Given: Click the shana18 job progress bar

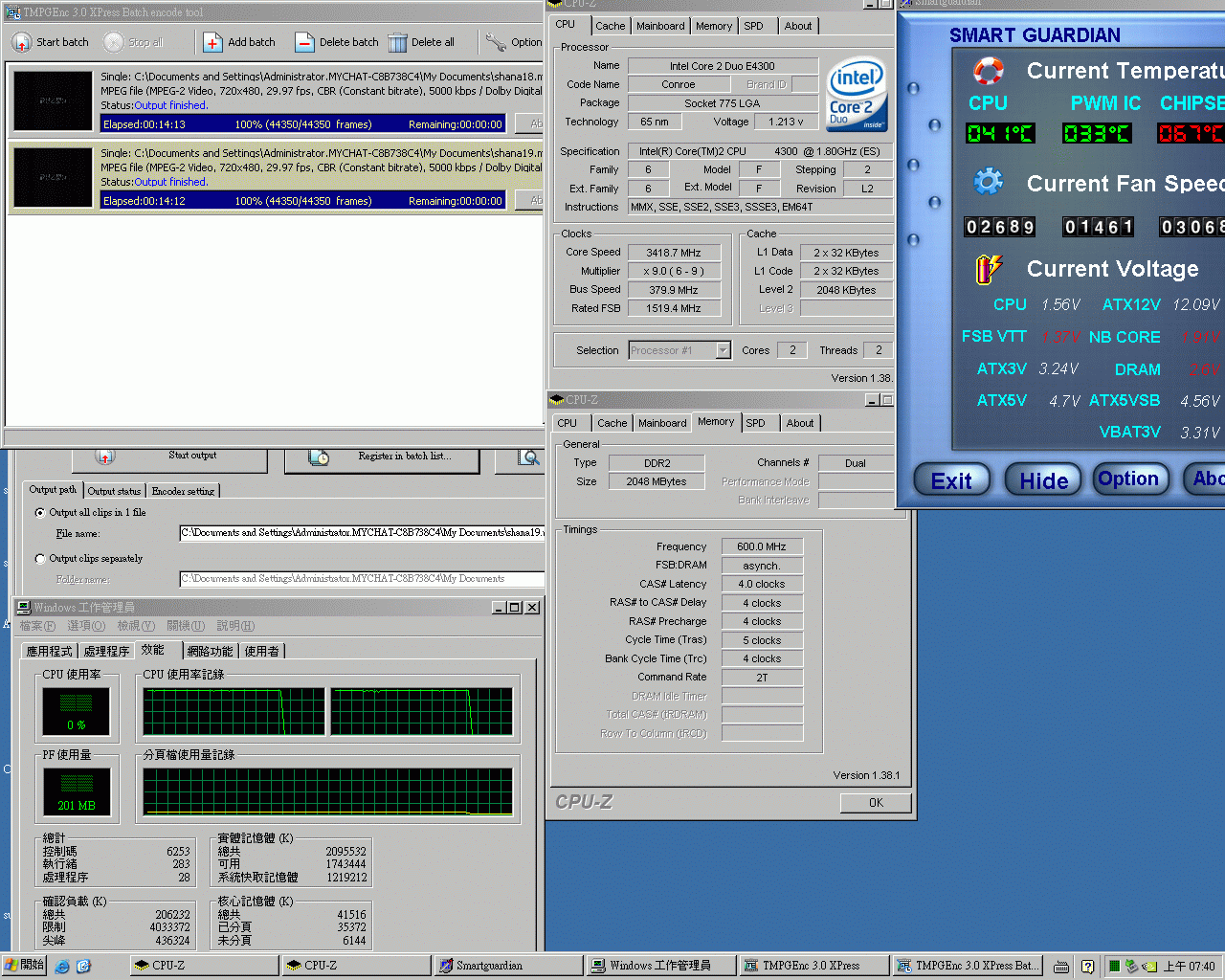Looking at the screenshot, I should (x=303, y=124).
